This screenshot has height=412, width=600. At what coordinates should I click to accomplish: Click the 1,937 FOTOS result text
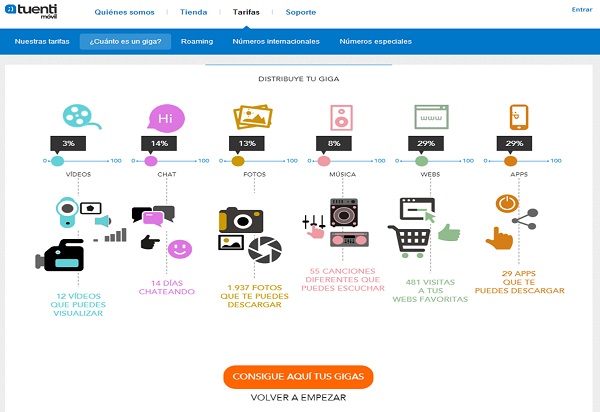[x=254, y=296]
